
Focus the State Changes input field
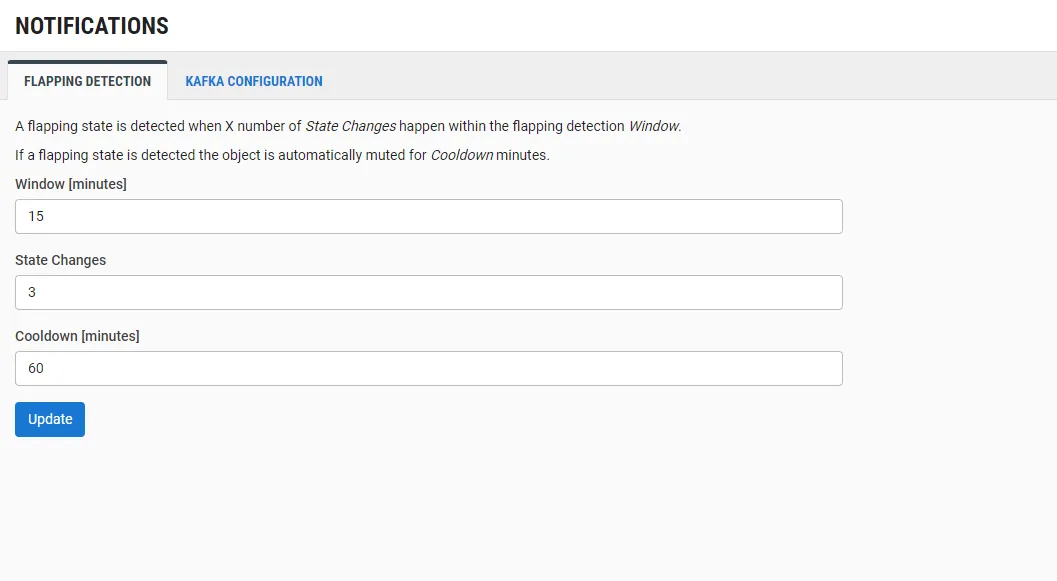point(429,293)
